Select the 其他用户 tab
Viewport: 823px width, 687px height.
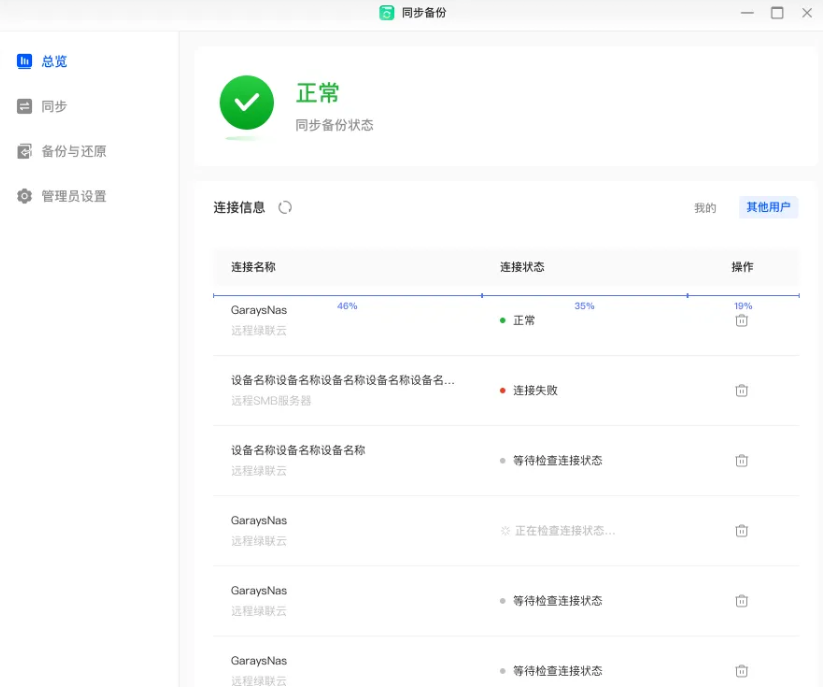(x=768, y=207)
